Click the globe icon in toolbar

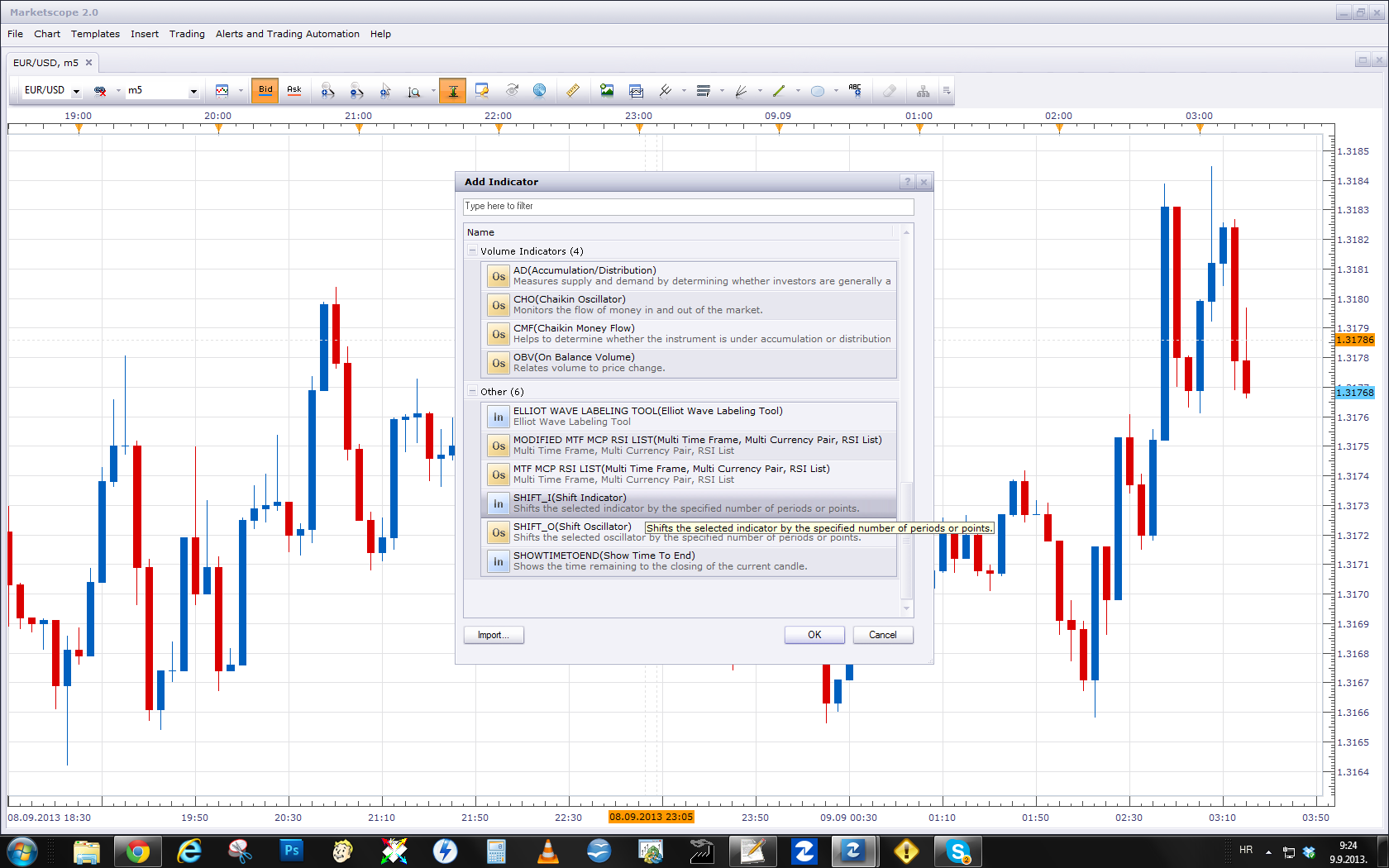539,90
